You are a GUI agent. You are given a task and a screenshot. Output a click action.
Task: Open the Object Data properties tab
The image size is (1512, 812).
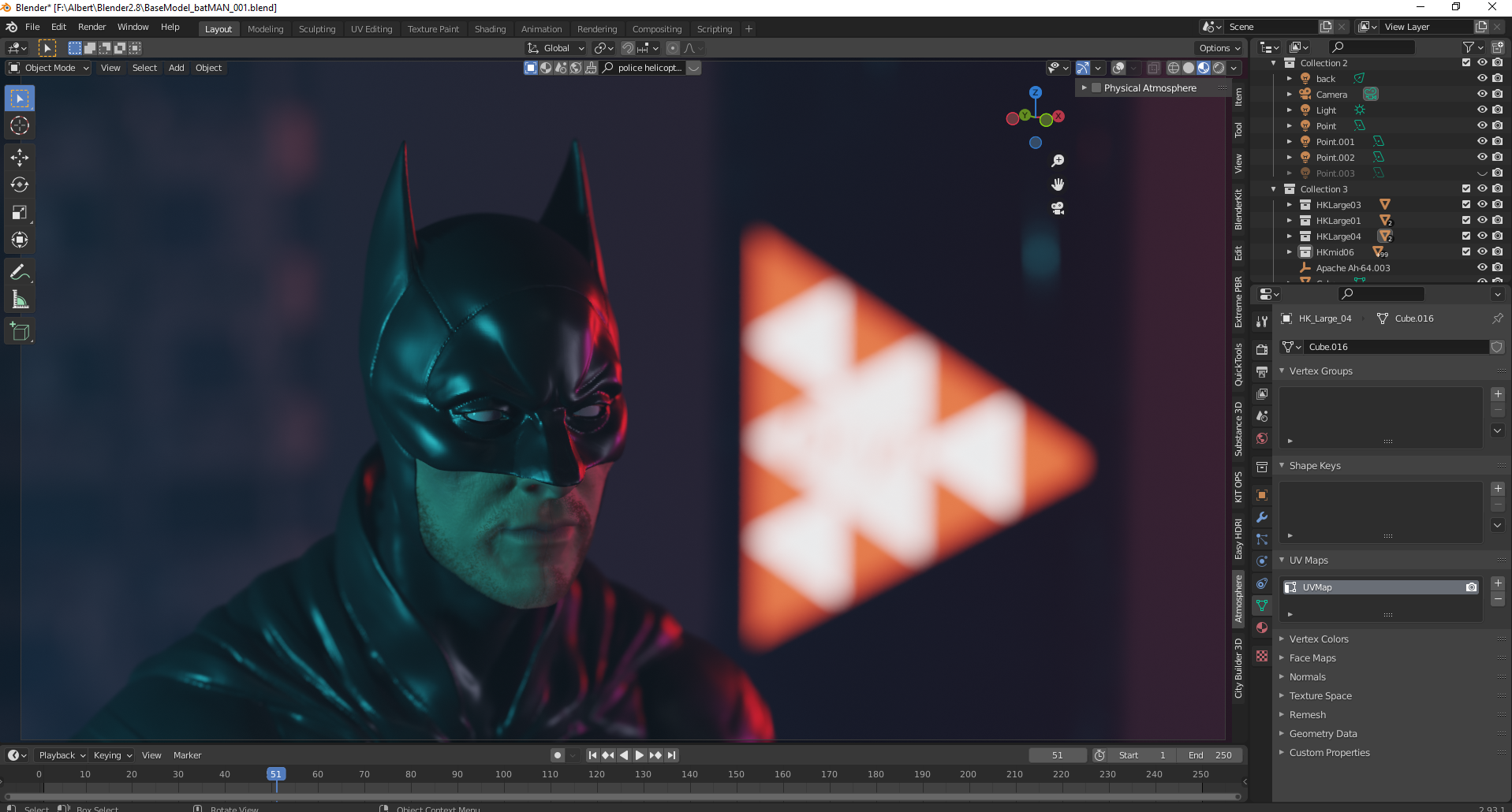[1262, 605]
